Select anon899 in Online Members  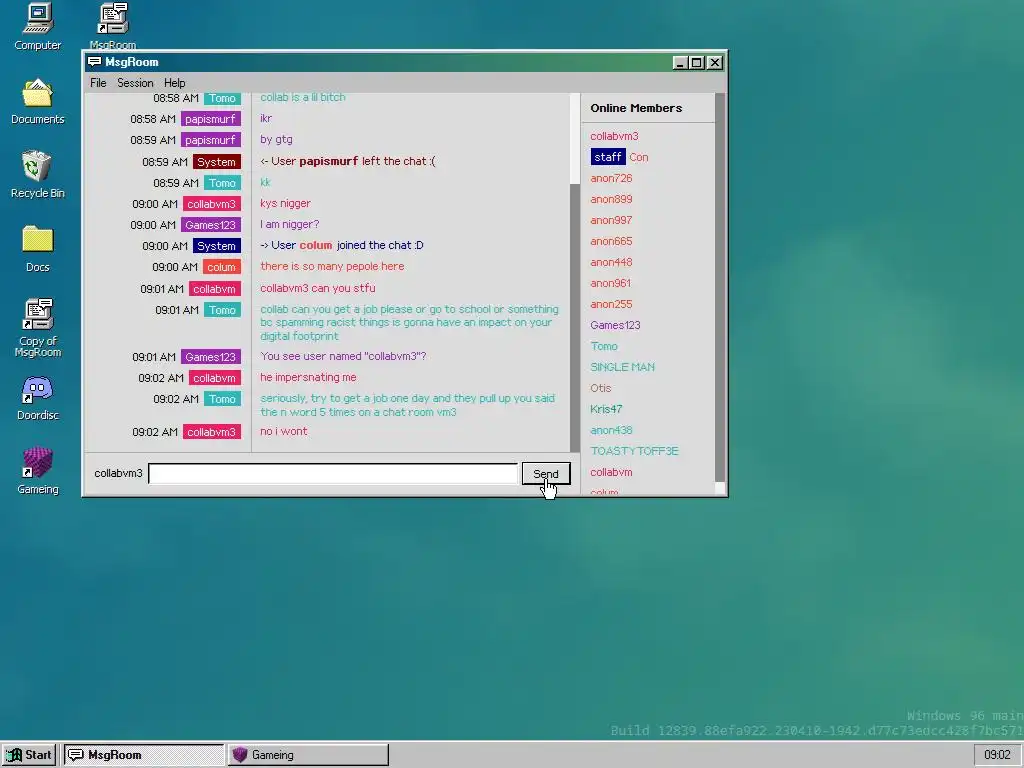[611, 199]
